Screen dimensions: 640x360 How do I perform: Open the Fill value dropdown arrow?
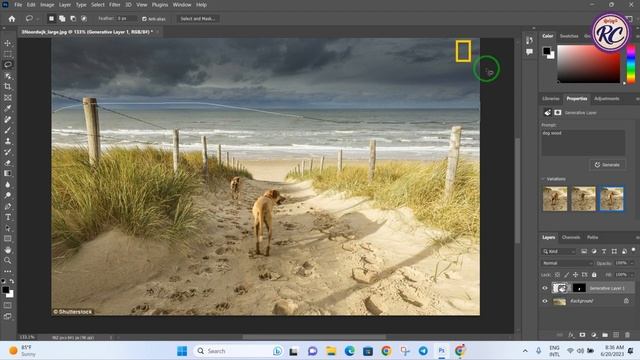pos(632,275)
